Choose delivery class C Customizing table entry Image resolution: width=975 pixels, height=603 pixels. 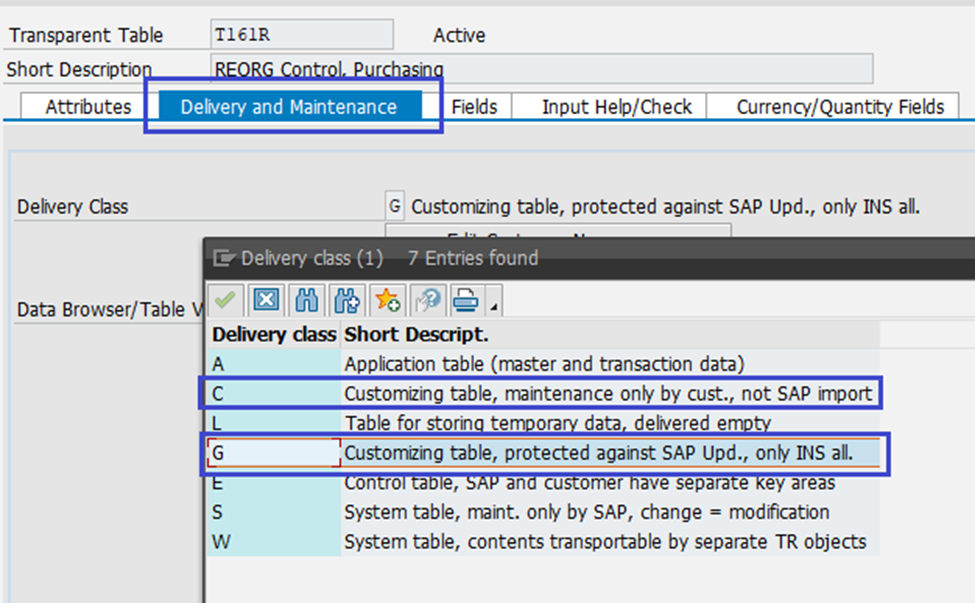pyautogui.click(x=608, y=394)
